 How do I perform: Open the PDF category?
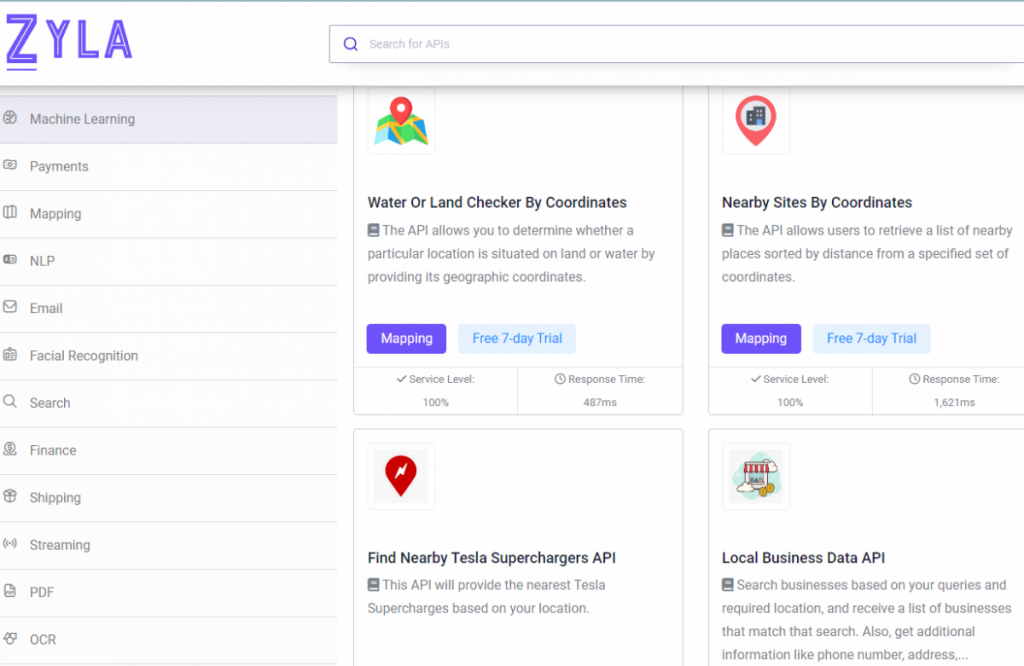168,592
